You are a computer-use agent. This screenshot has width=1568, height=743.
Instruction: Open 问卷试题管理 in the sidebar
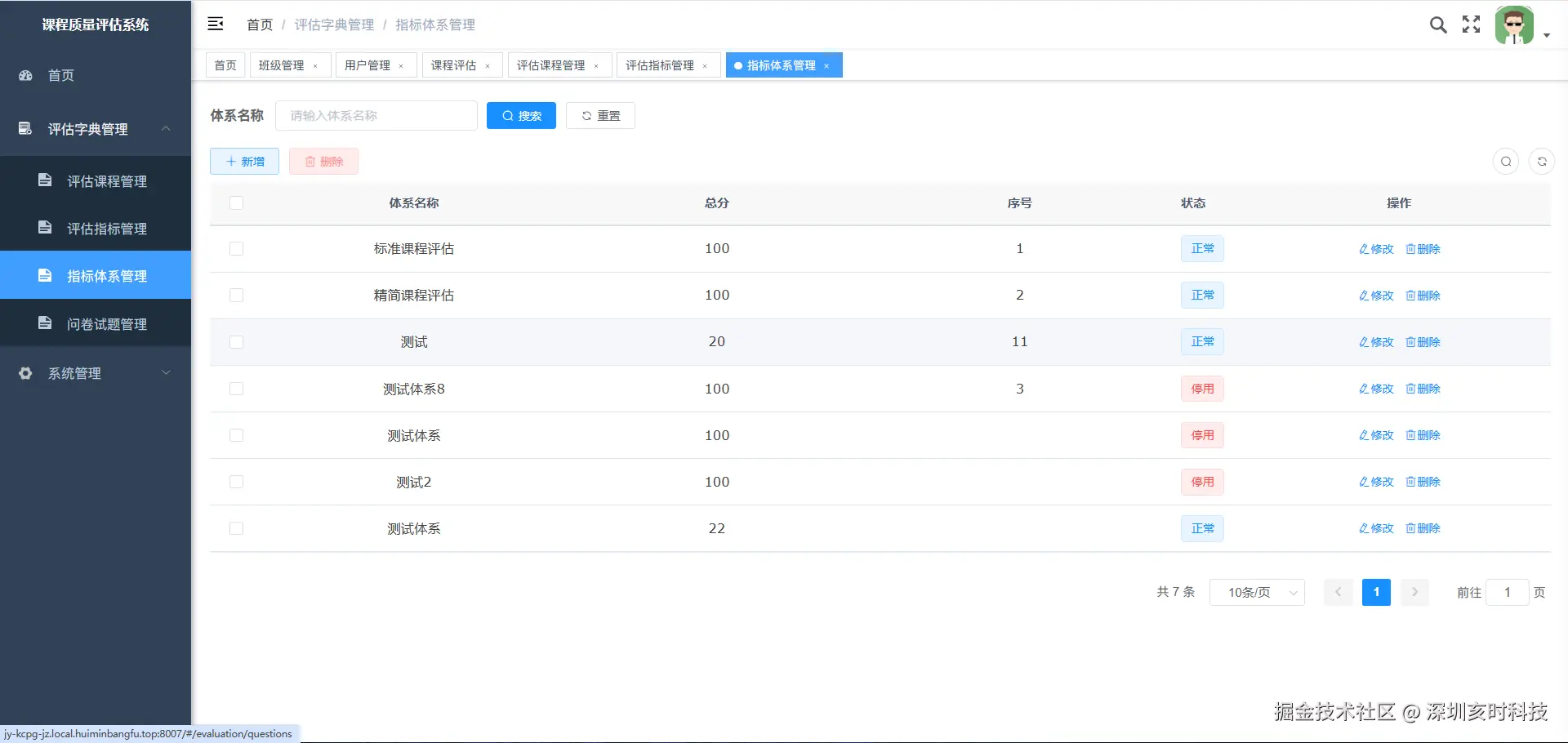[96, 324]
